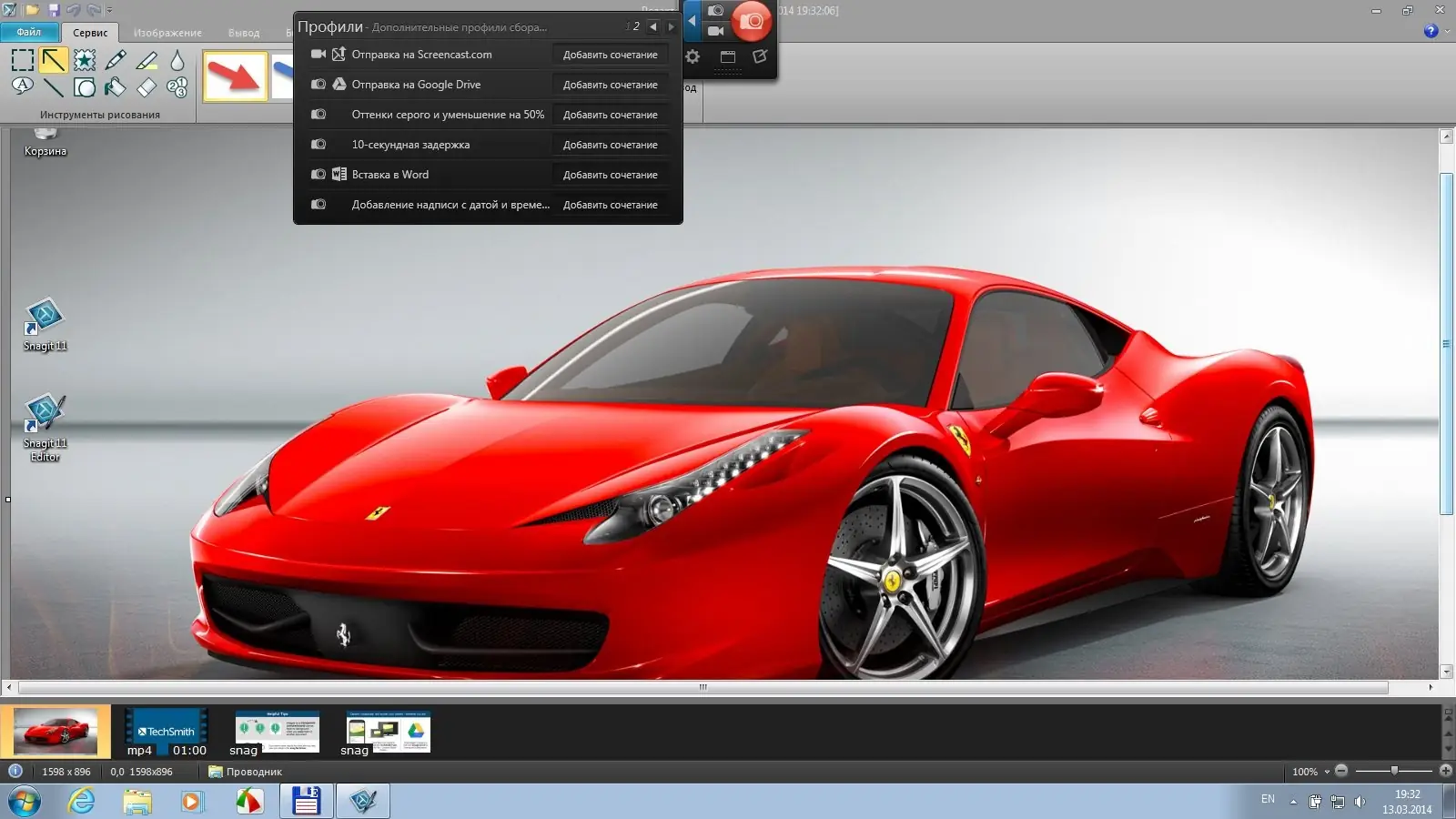Select the Blur droplet tool

177,60
